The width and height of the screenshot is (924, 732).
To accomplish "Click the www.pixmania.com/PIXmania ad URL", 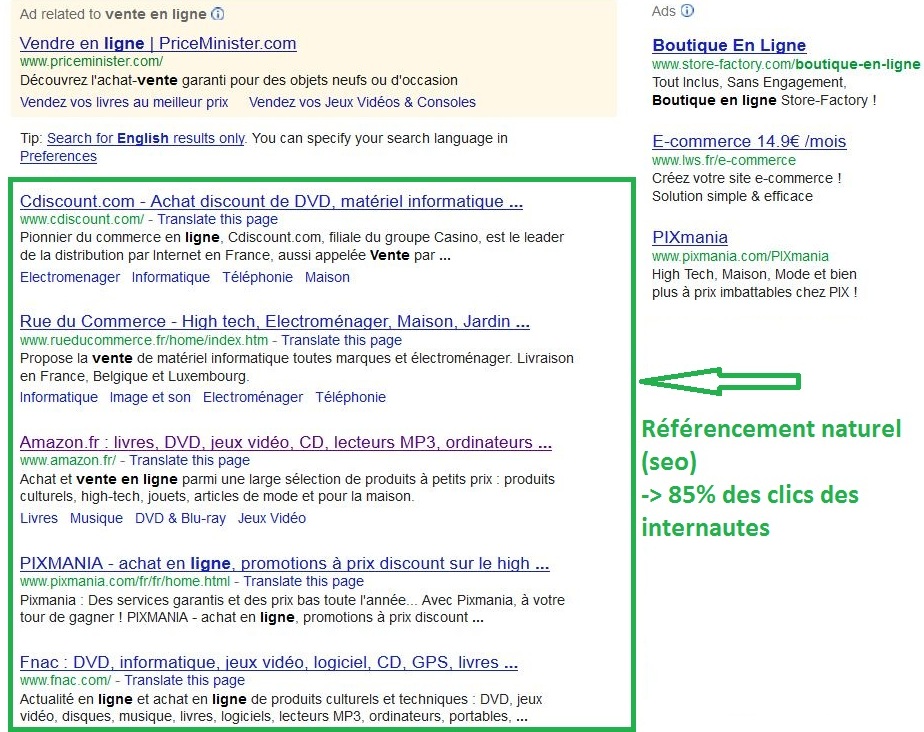I will (740, 256).
